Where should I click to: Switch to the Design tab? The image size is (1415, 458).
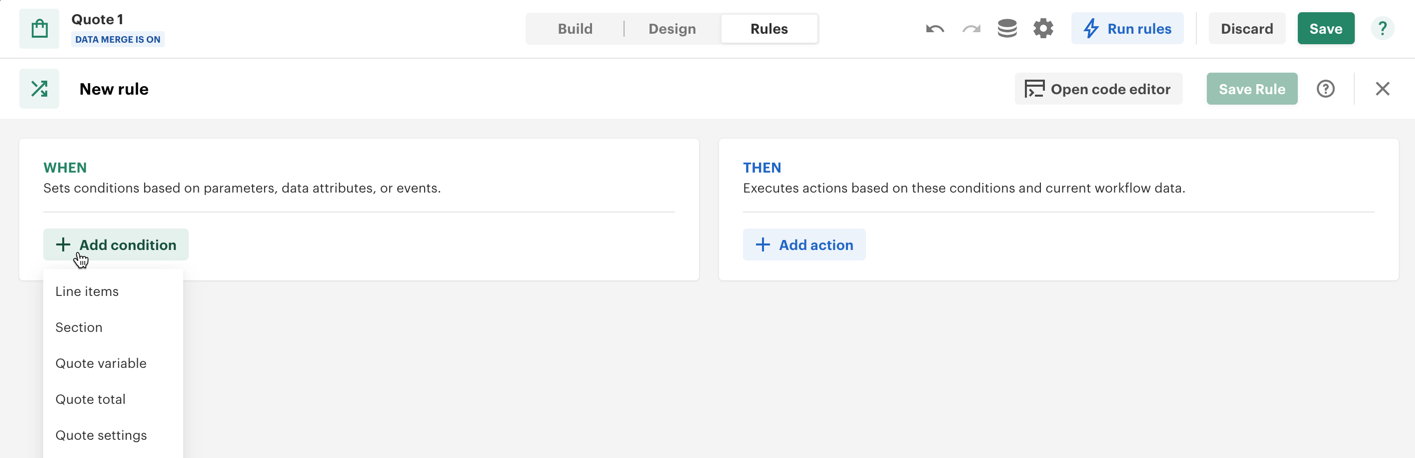pos(672,29)
